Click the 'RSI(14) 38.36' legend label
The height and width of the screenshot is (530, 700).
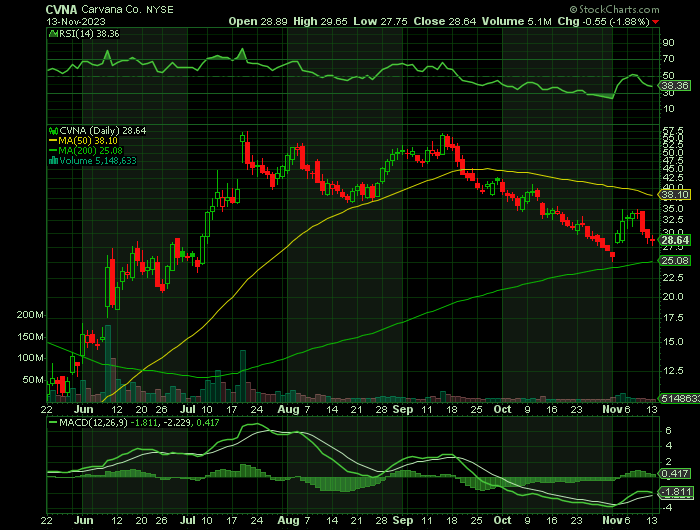89,33
